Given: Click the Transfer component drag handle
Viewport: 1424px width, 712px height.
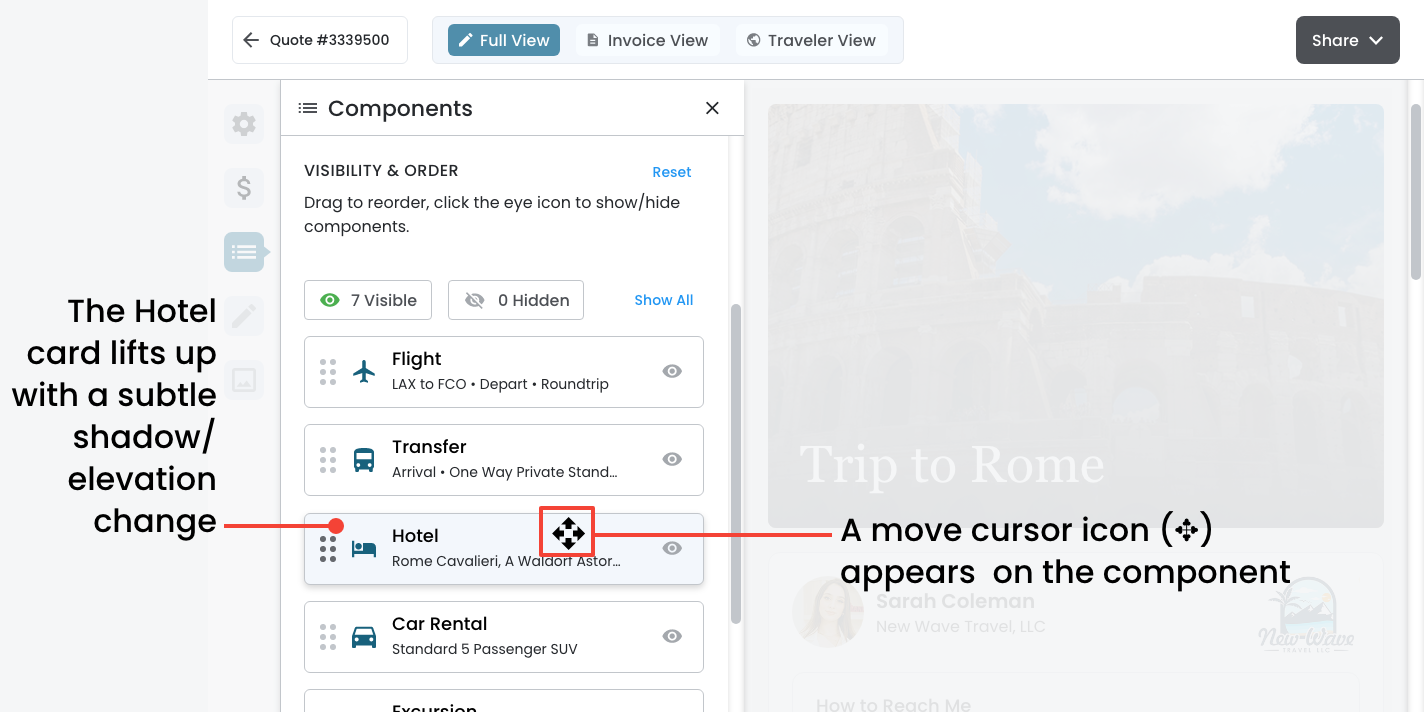Looking at the screenshot, I should (x=328, y=460).
